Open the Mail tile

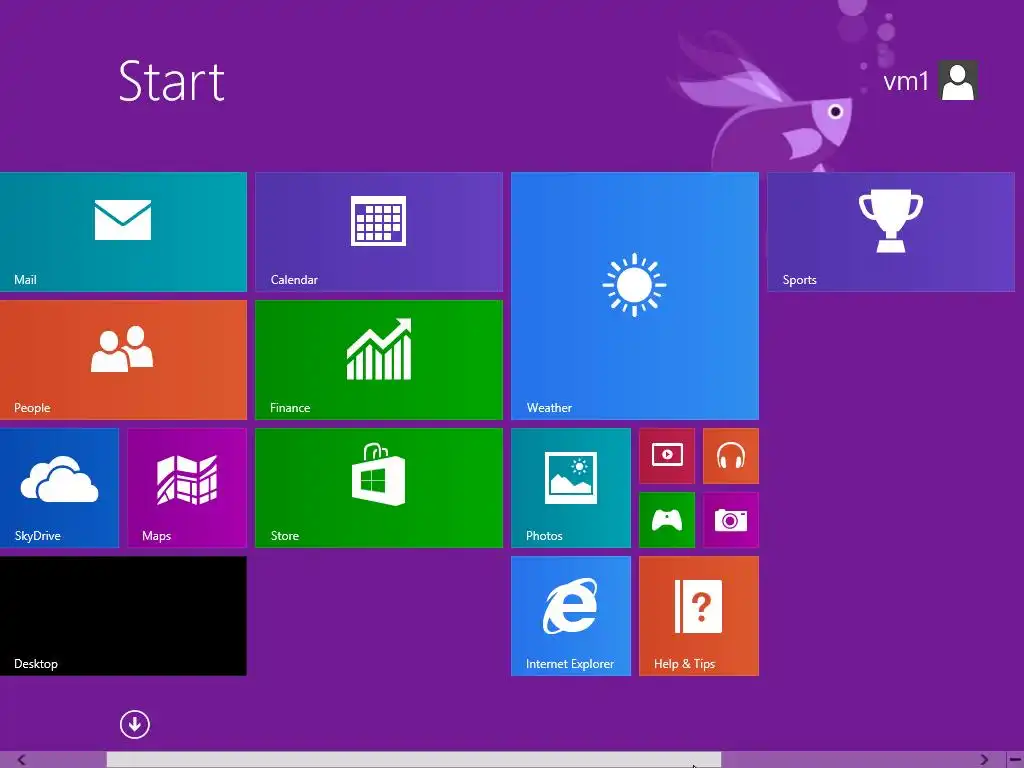(x=123, y=232)
